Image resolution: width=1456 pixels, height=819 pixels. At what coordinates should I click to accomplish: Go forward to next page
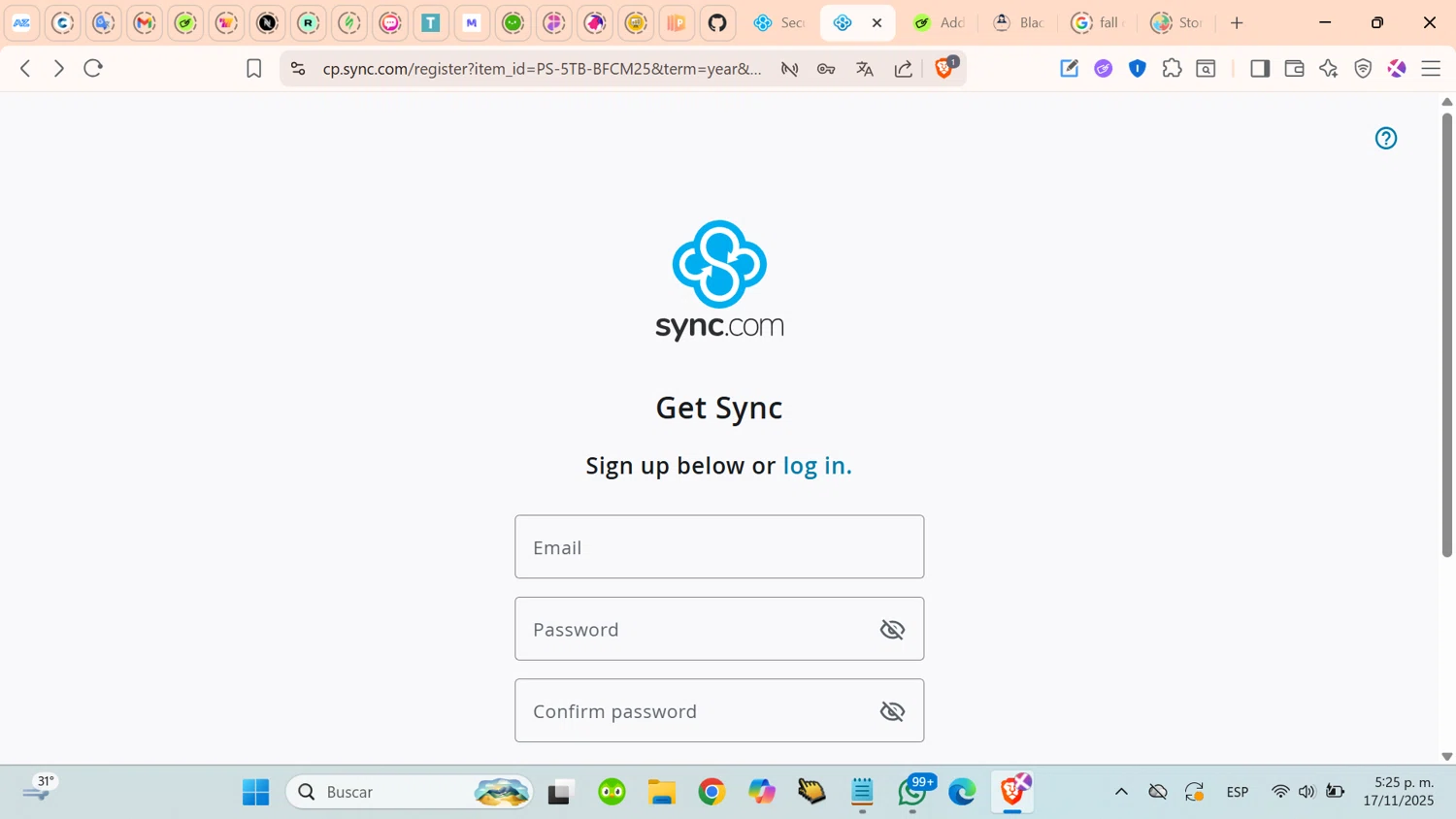(x=59, y=68)
